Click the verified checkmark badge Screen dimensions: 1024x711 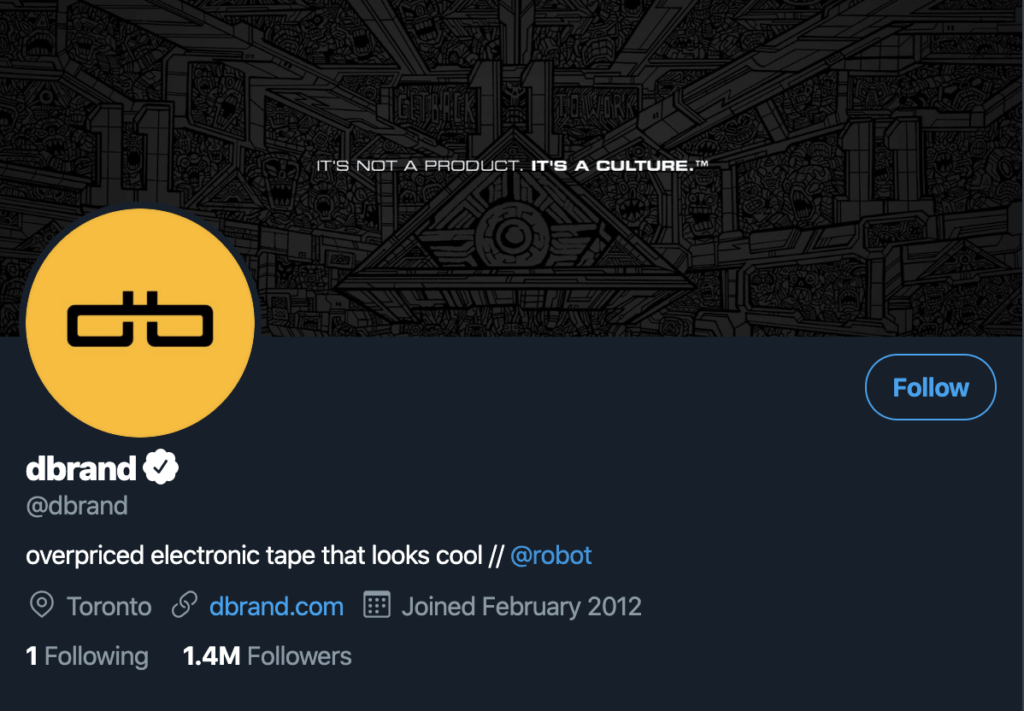click(x=161, y=467)
